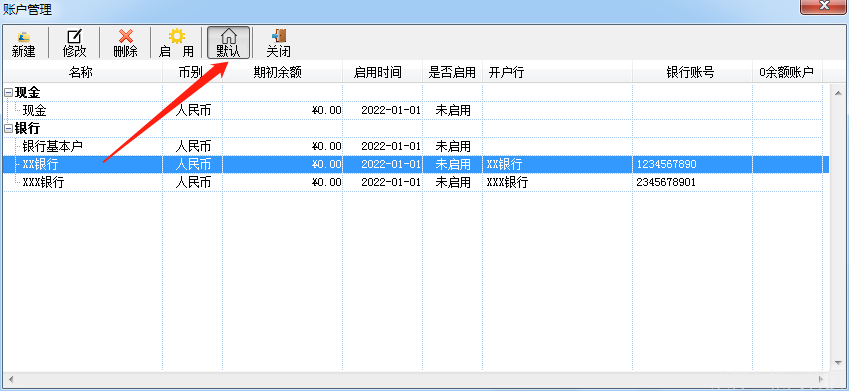This screenshot has height=391, width=849.
Task: Sort by 名称 column header
Action: [82, 71]
